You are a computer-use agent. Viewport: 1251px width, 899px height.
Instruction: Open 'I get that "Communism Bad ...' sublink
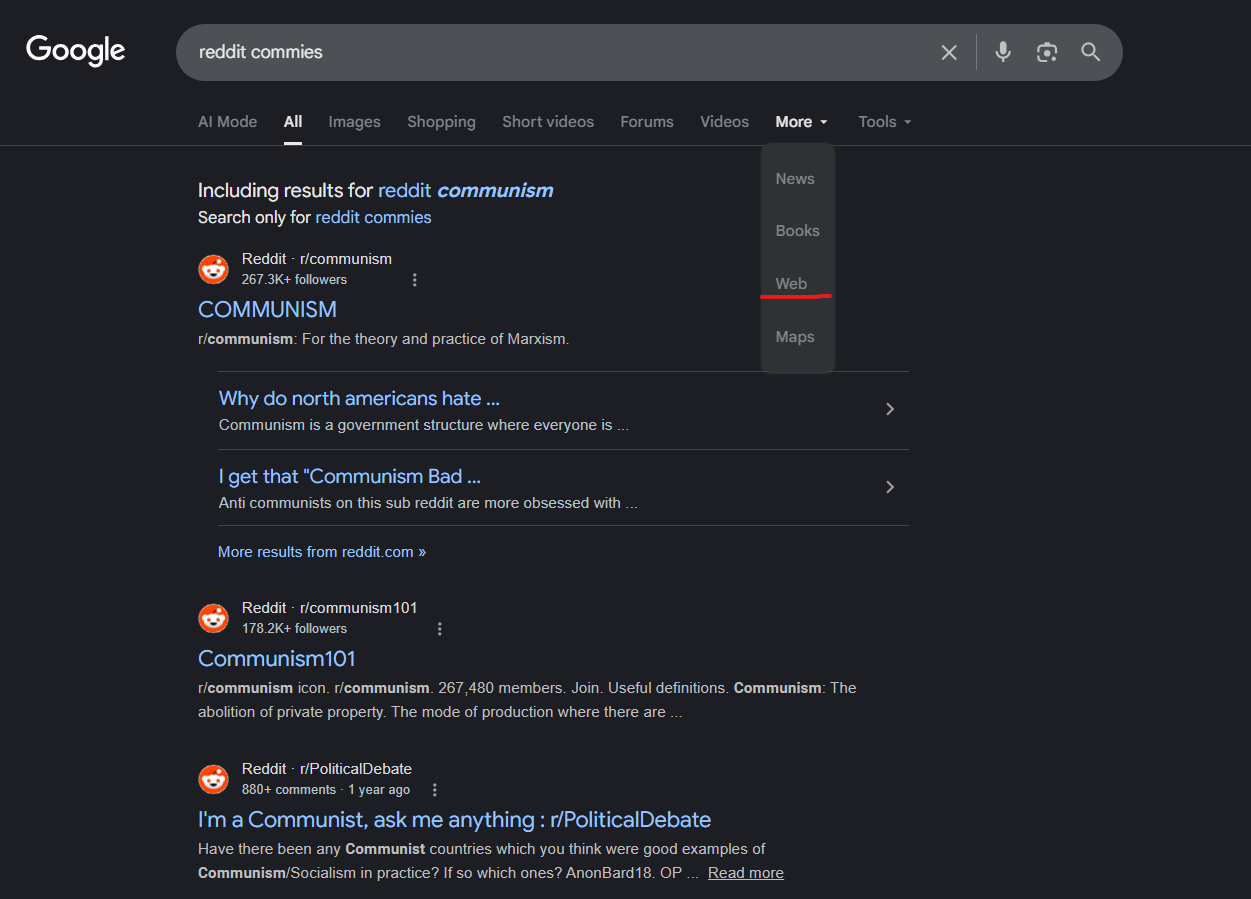click(x=350, y=476)
